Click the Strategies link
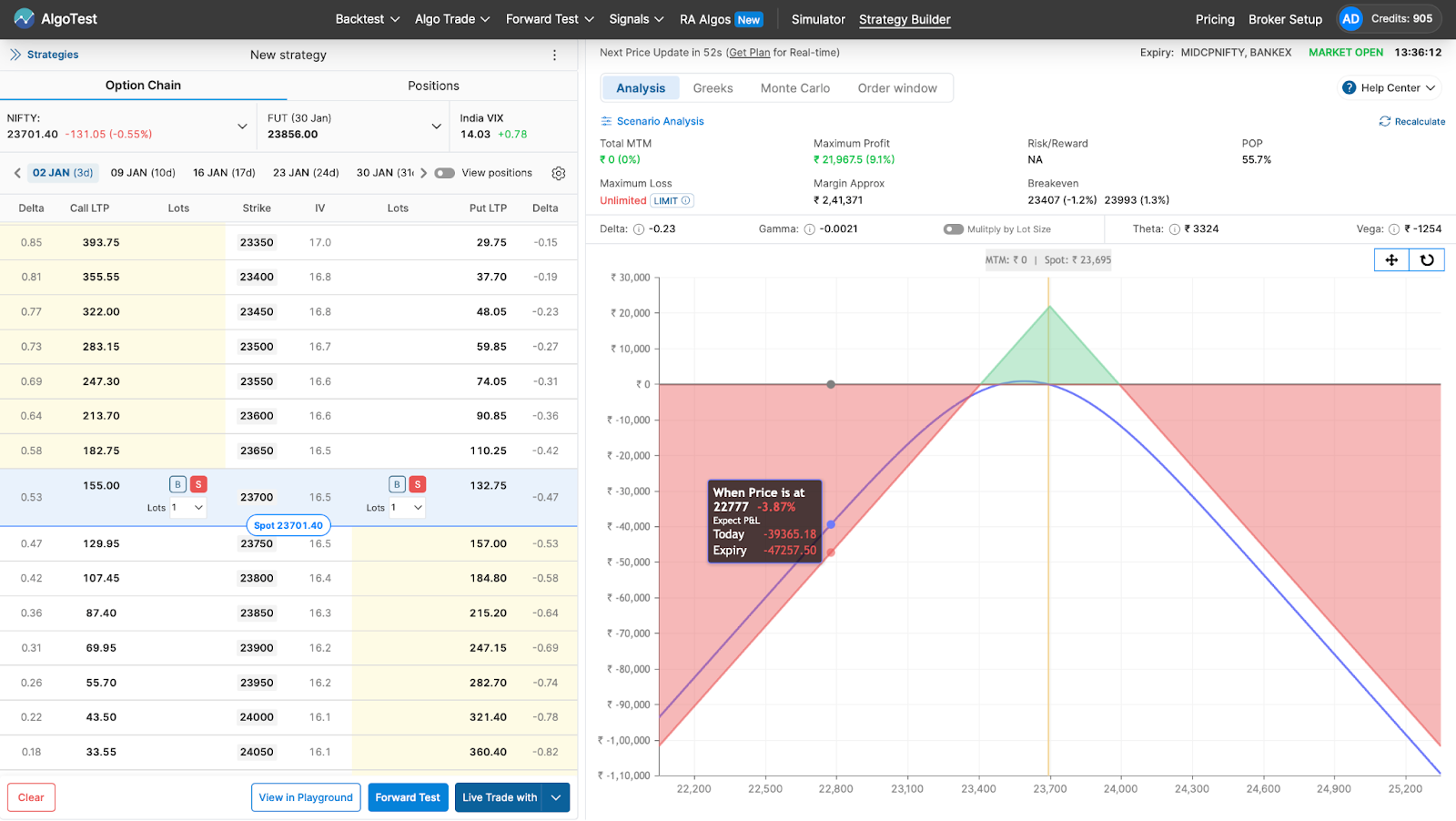The height and width of the screenshot is (821, 1456). 53,55
